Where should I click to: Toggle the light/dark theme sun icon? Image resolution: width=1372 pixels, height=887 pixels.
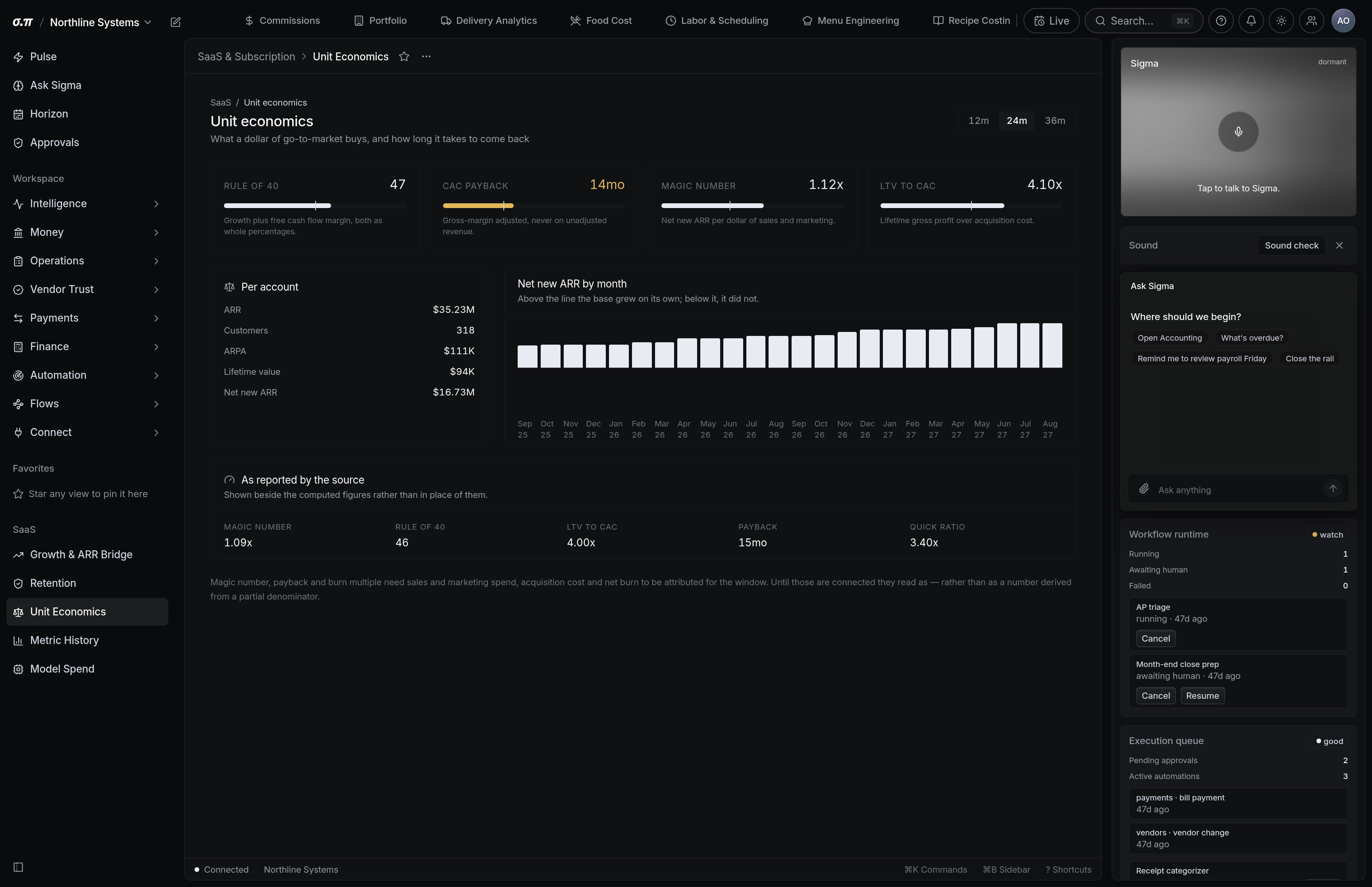(x=1281, y=21)
